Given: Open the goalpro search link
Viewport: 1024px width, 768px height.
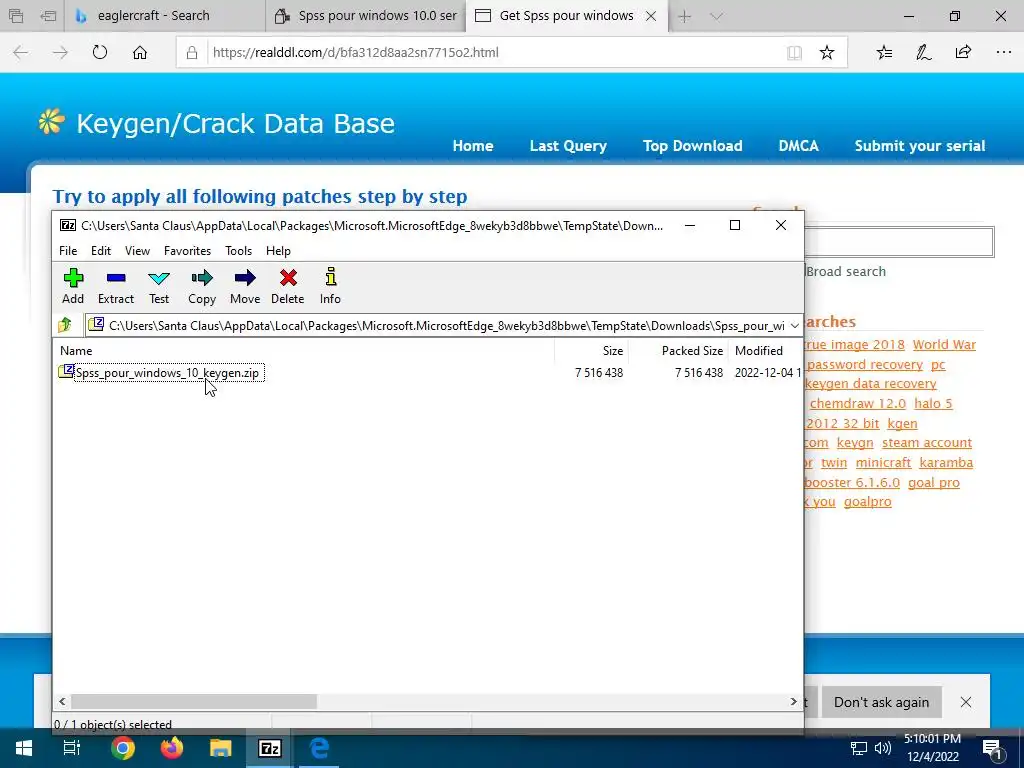Looking at the screenshot, I should click(x=867, y=502).
